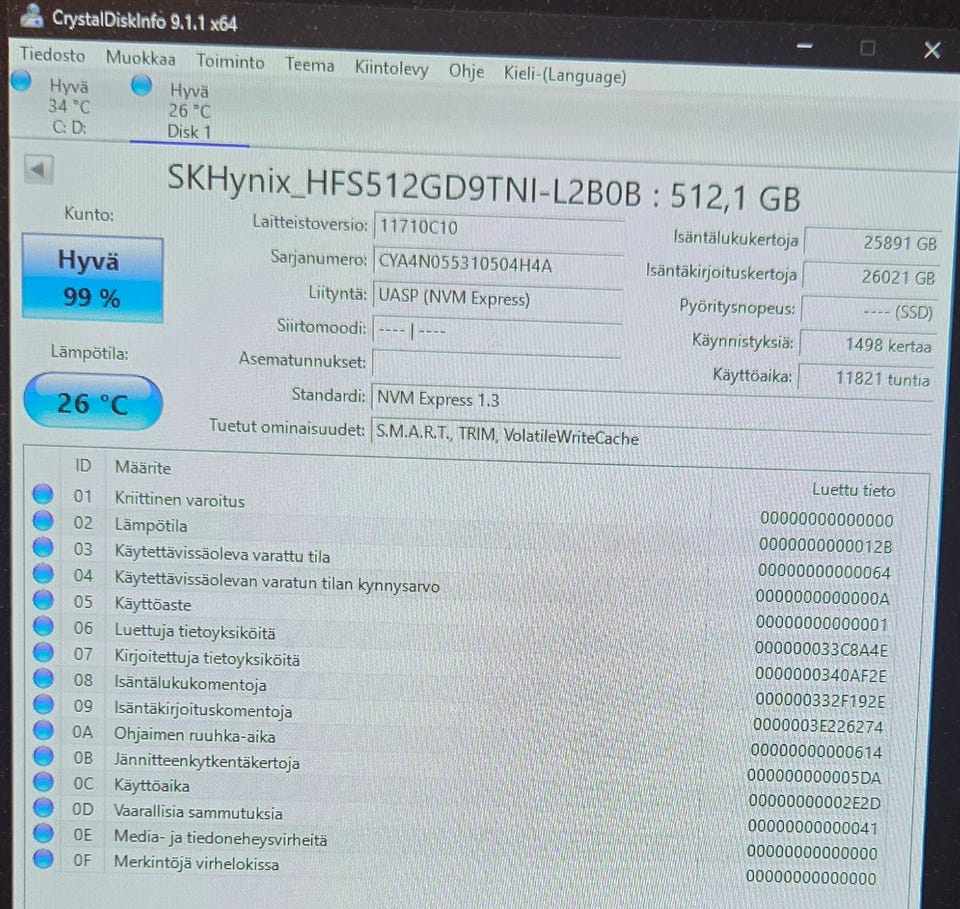
Task: Click the host reads value 25891 GB
Action: pos(872,243)
